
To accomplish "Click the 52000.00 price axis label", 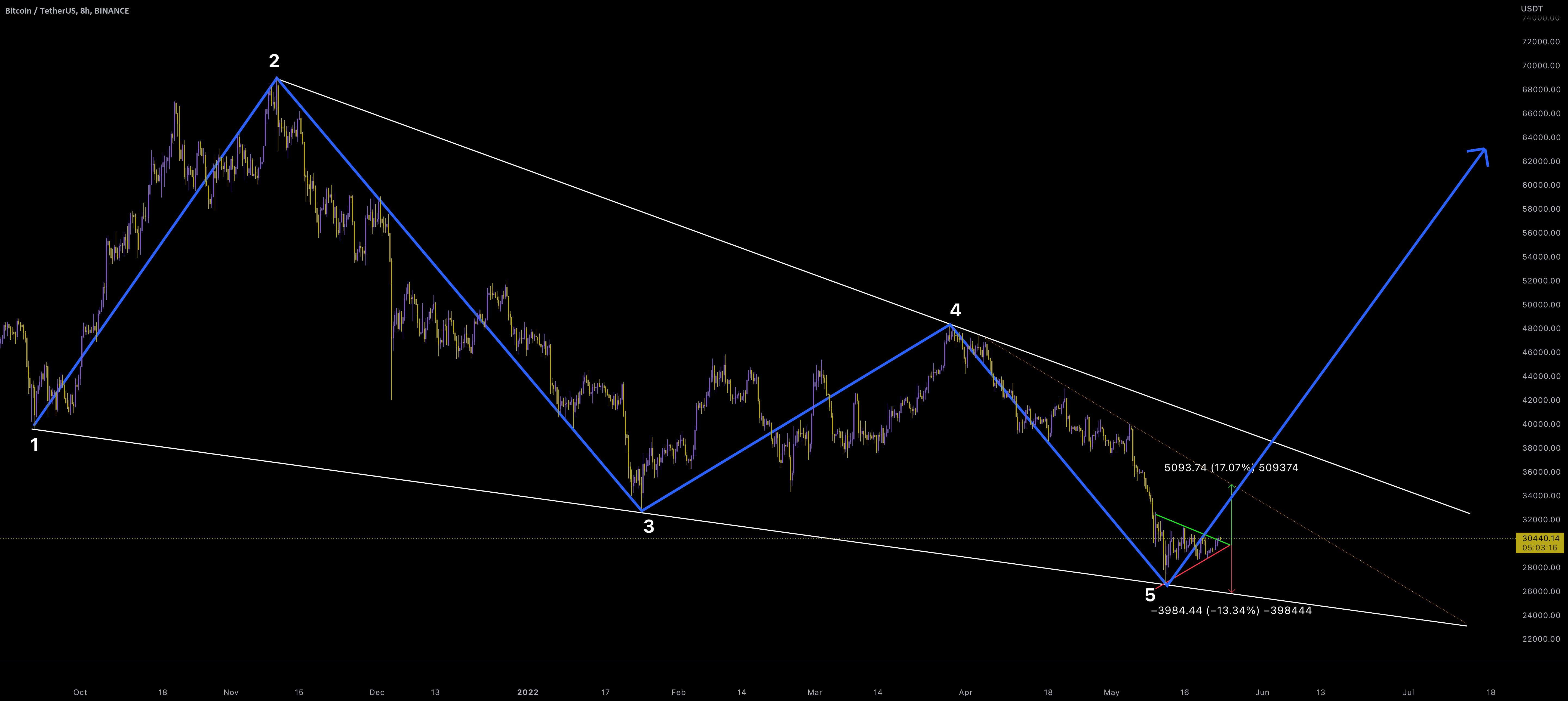I will tap(1541, 281).
